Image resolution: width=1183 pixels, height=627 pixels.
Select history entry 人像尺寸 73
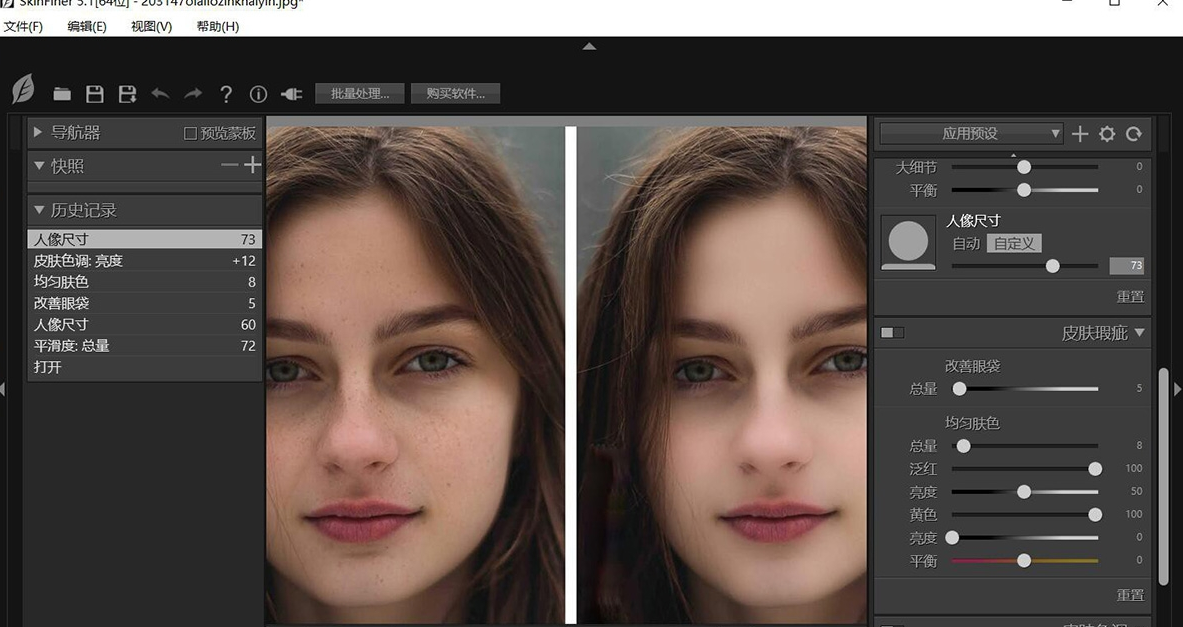coord(145,239)
